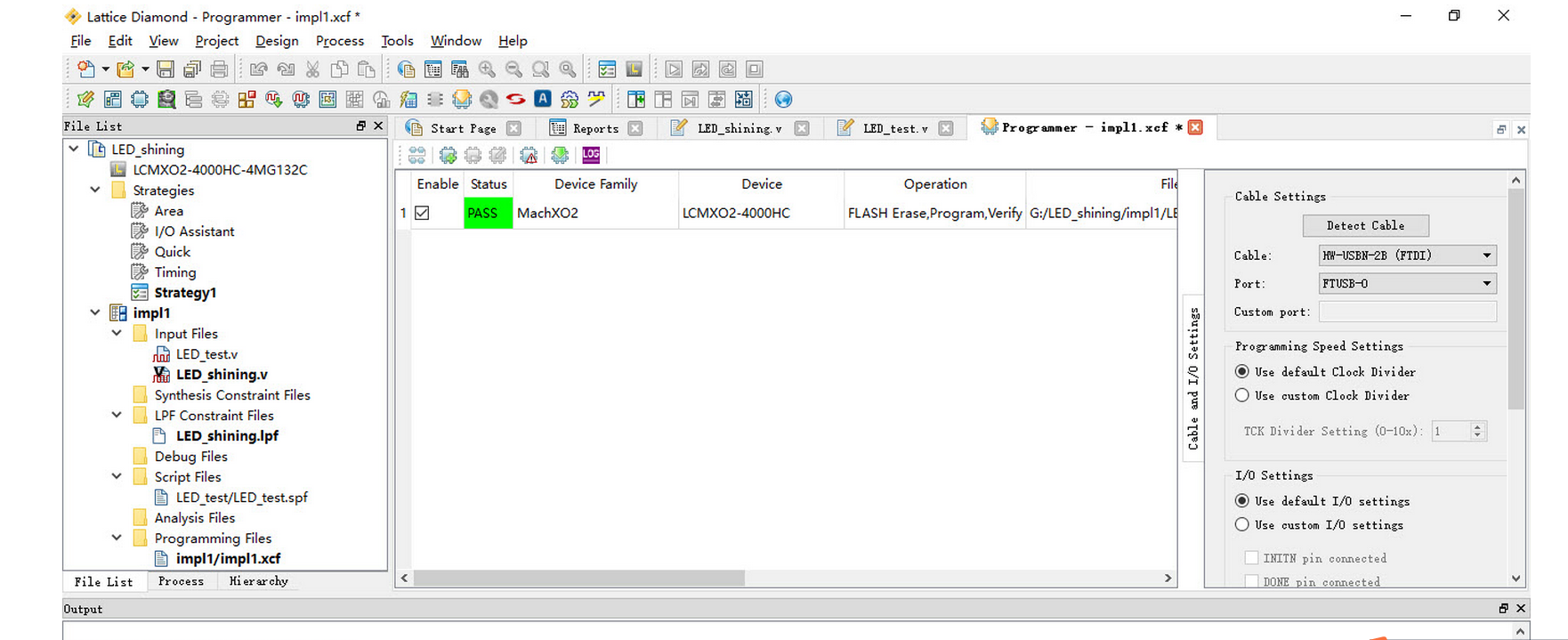
Task: Switch to the Process bottom tab
Action: tap(181, 581)
